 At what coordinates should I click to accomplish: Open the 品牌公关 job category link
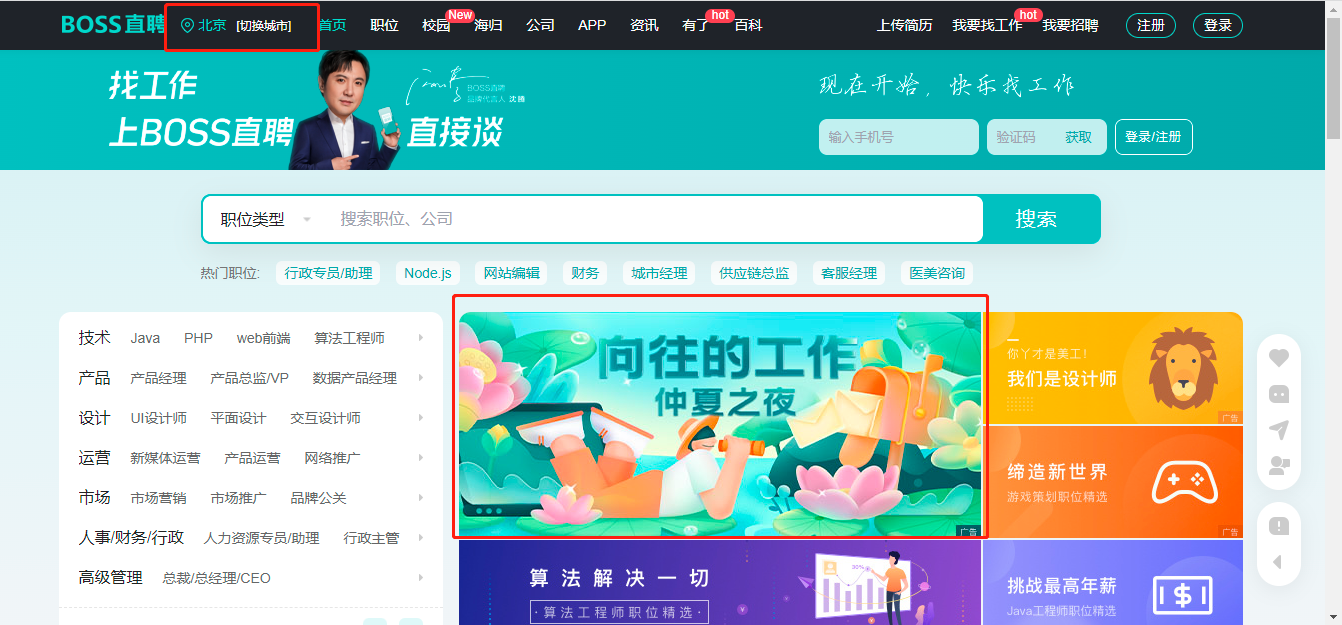[318, 498]
